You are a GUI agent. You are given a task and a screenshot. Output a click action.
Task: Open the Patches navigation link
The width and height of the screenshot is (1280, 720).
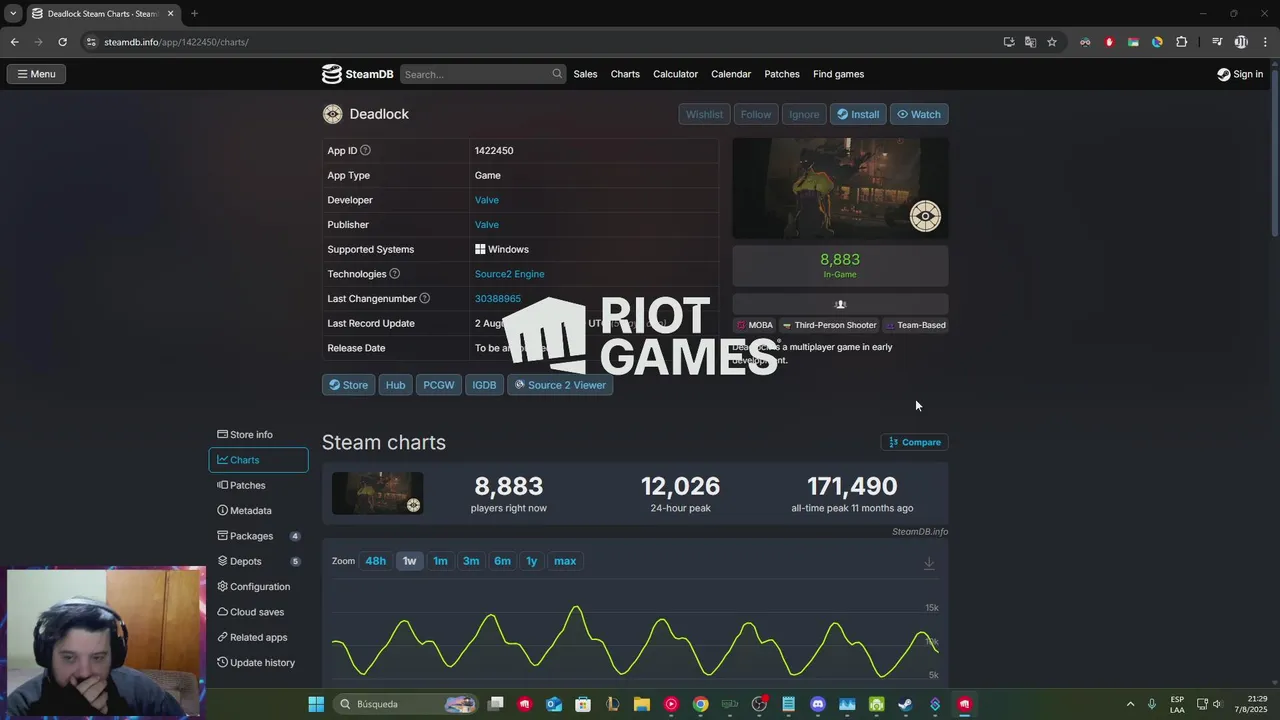tap(782, 74)
